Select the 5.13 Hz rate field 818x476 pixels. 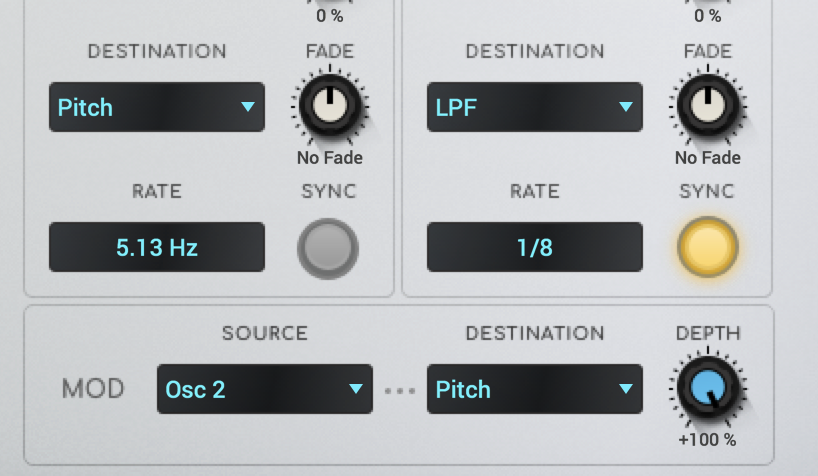coord(157,247)
